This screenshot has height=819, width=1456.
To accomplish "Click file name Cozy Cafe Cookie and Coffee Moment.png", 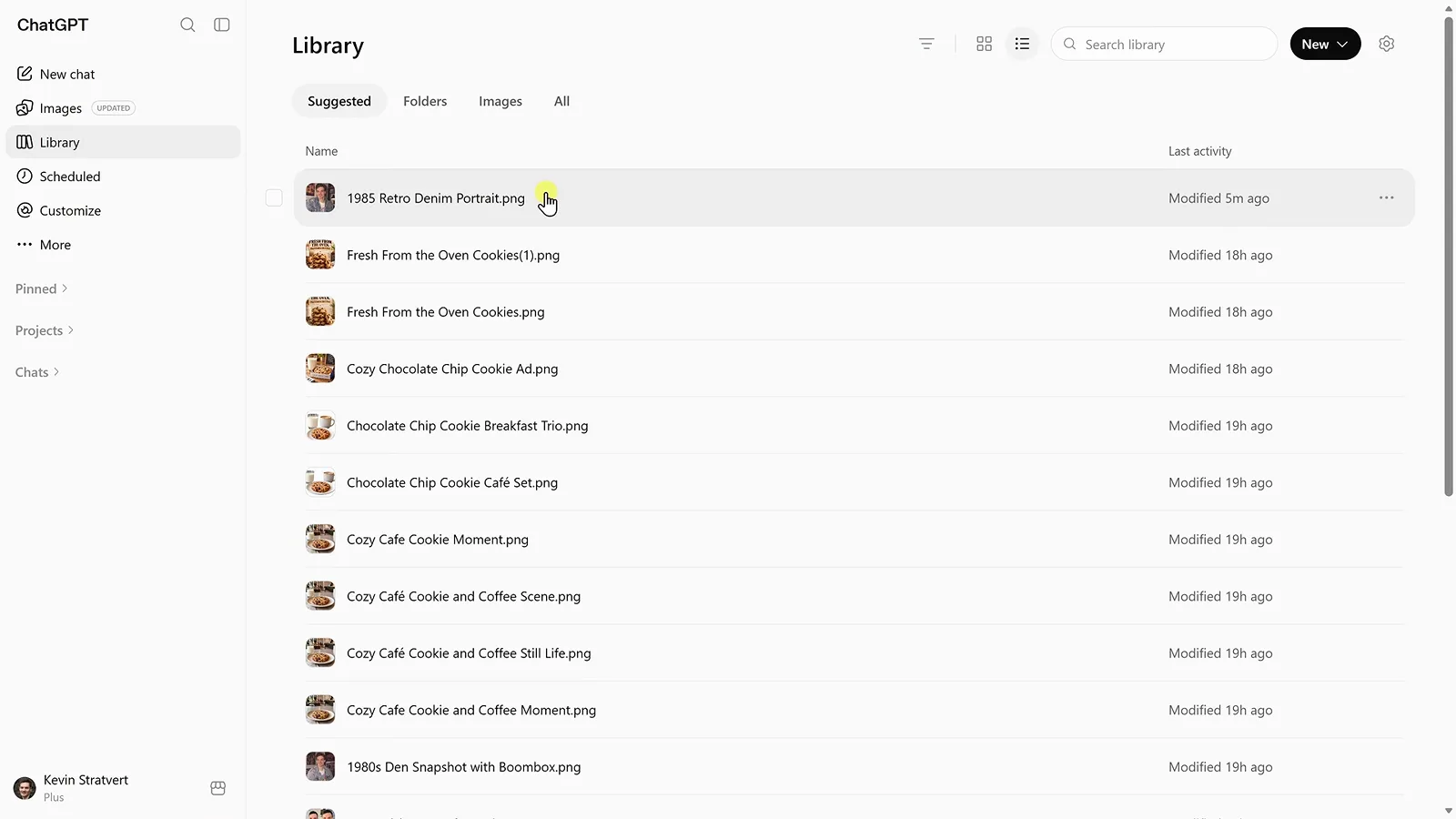I will click(x=471, y=710).
